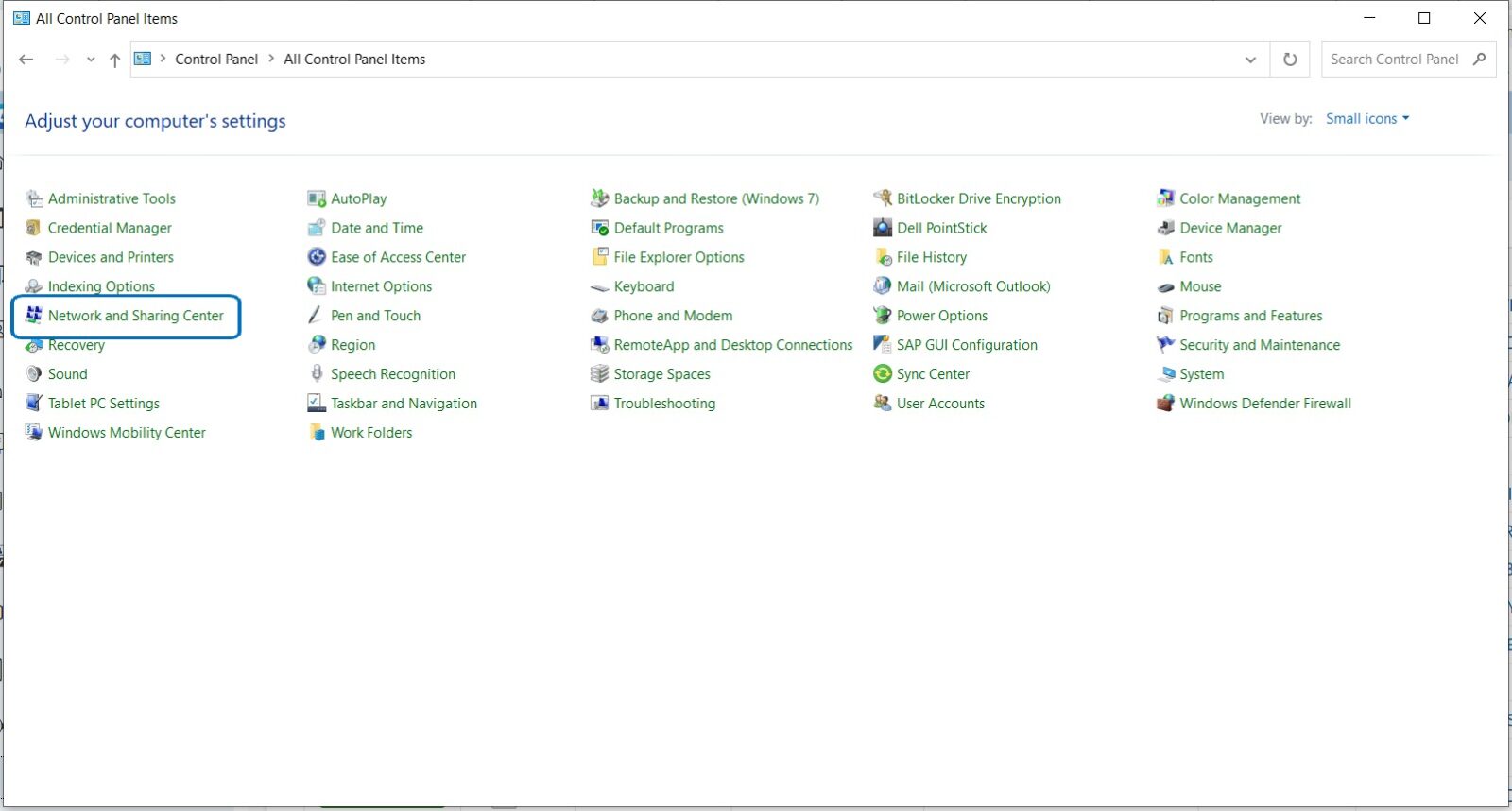Open the Device Manager link

click(x=1230, y=228)
